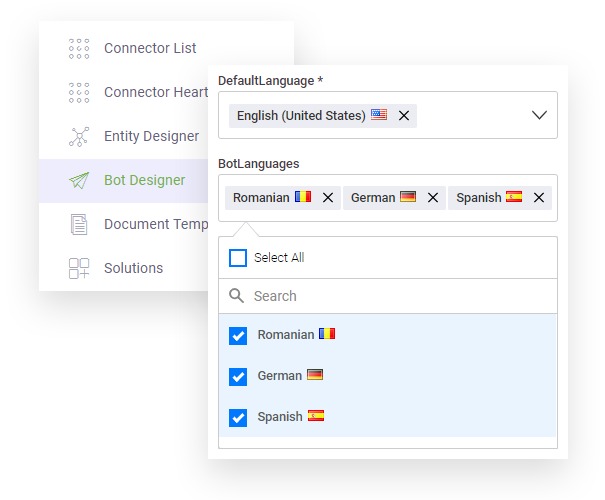The image size is (605, 500).
Task: Open Entity Designer from the sidebar
Action: (151, 136)
